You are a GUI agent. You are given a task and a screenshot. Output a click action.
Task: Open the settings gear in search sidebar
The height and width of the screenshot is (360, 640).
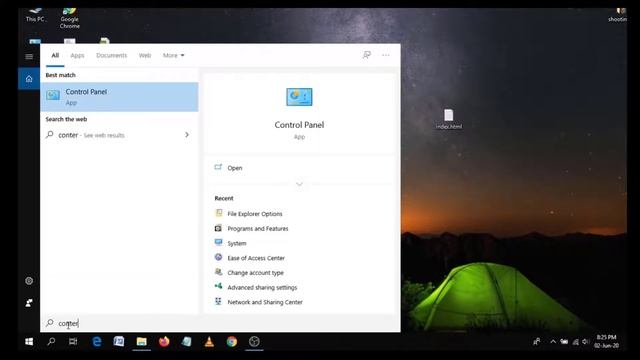(x=29, y=281)
